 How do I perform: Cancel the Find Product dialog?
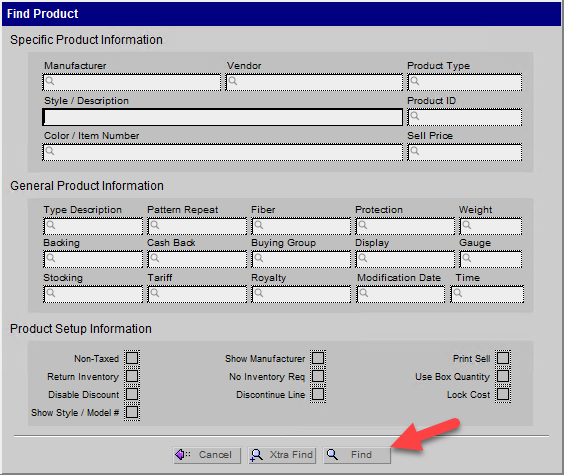tap(207, 455)
